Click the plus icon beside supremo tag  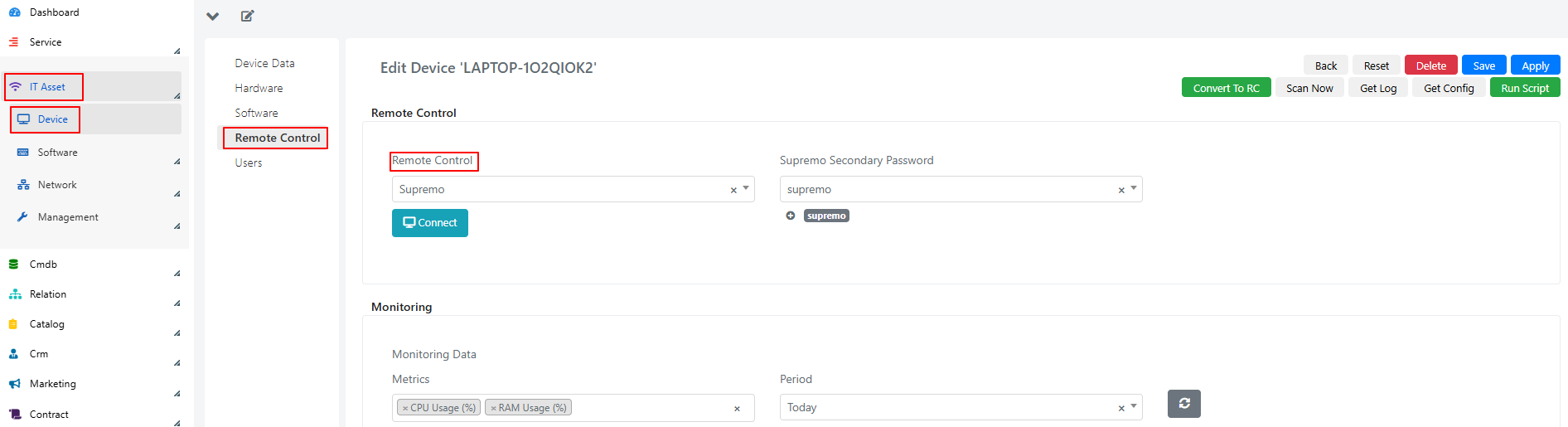pyautogui.click(x=791, y=216)
